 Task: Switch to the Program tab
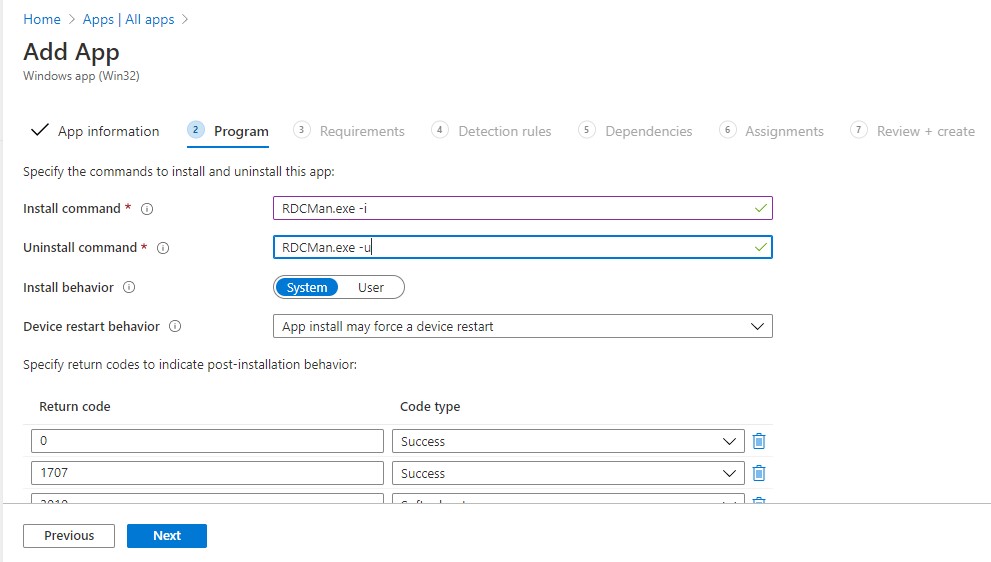tap(241, 131)
